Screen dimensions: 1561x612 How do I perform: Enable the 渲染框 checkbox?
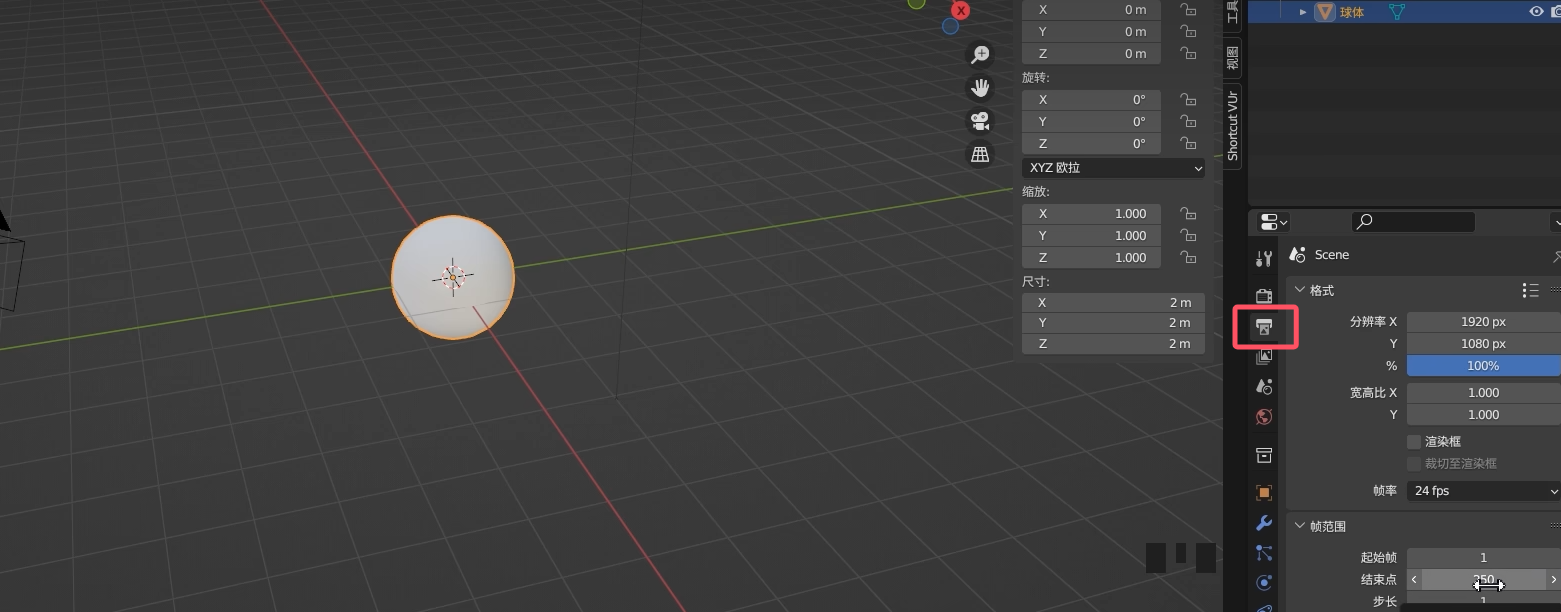point(1414,442)
